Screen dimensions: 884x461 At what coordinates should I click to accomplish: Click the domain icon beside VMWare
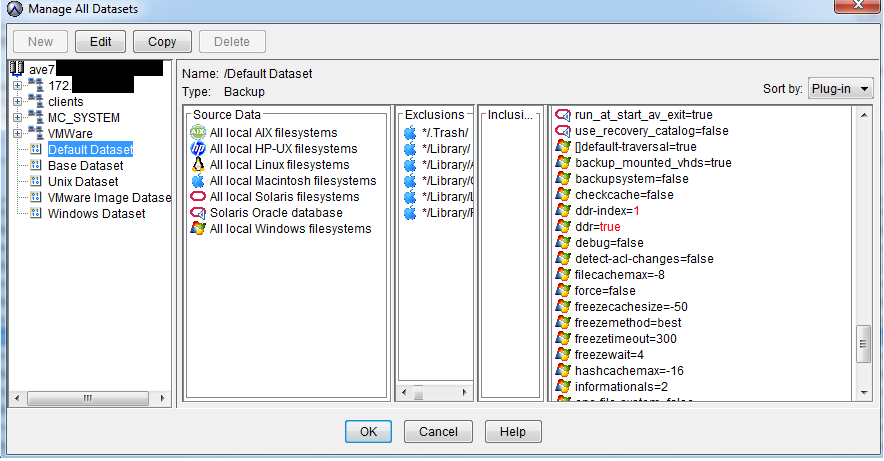(36, 133)
